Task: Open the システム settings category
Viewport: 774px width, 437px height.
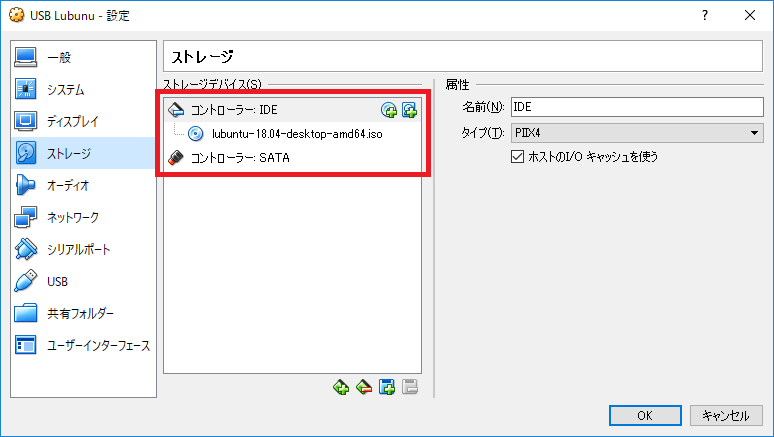Action: pyautogui.click(x=83, y=89)
